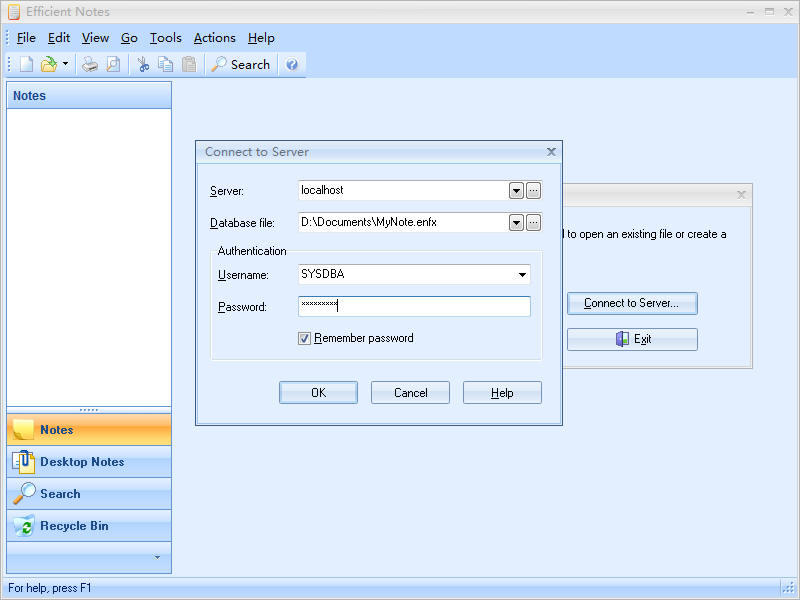This screenshot has width=800, height=600.
Task: Toggle the Remember password checkbox
Action: point(305,338)
